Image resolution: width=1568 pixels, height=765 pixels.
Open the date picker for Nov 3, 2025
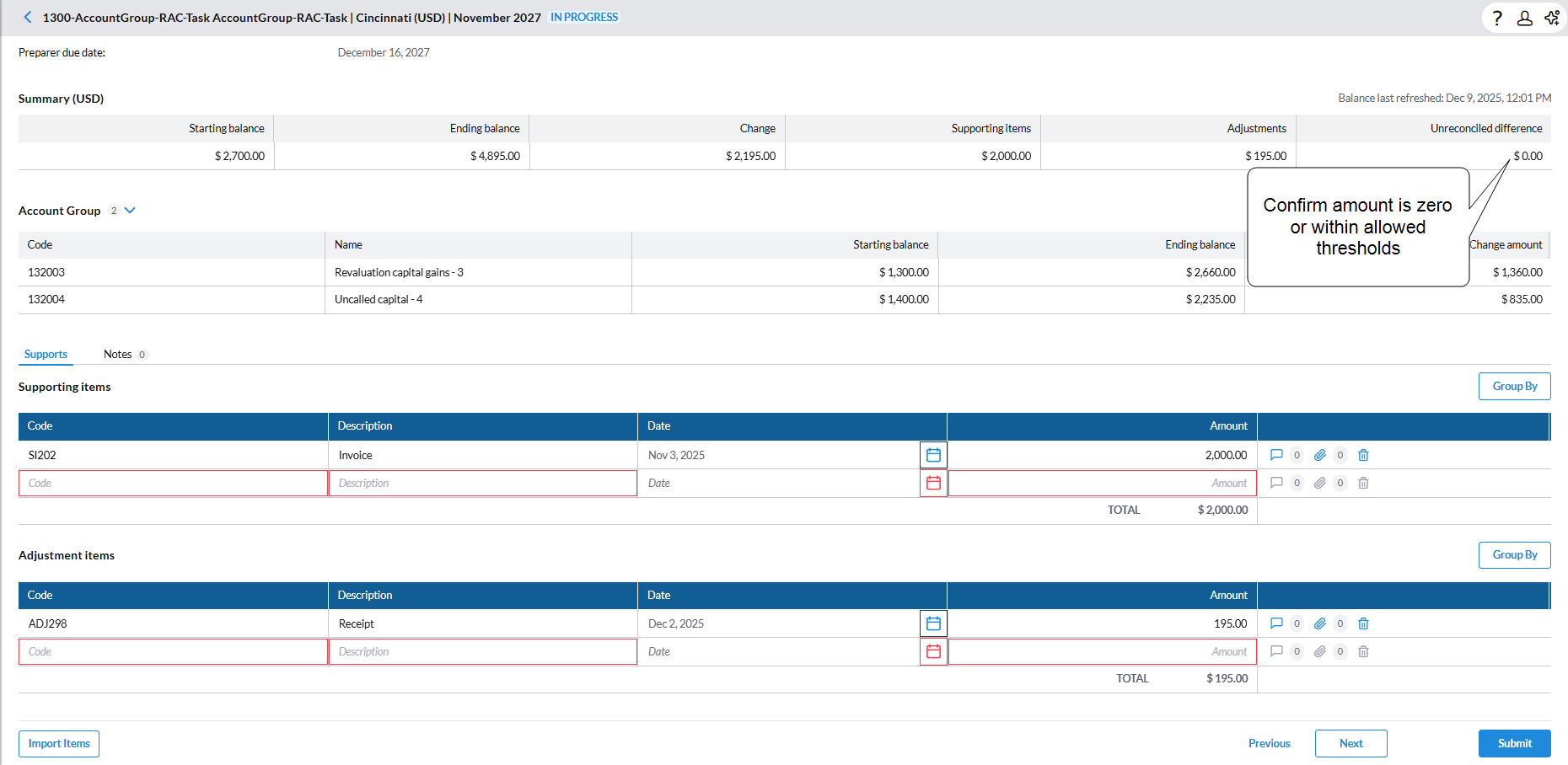click(x=933, y=455)
